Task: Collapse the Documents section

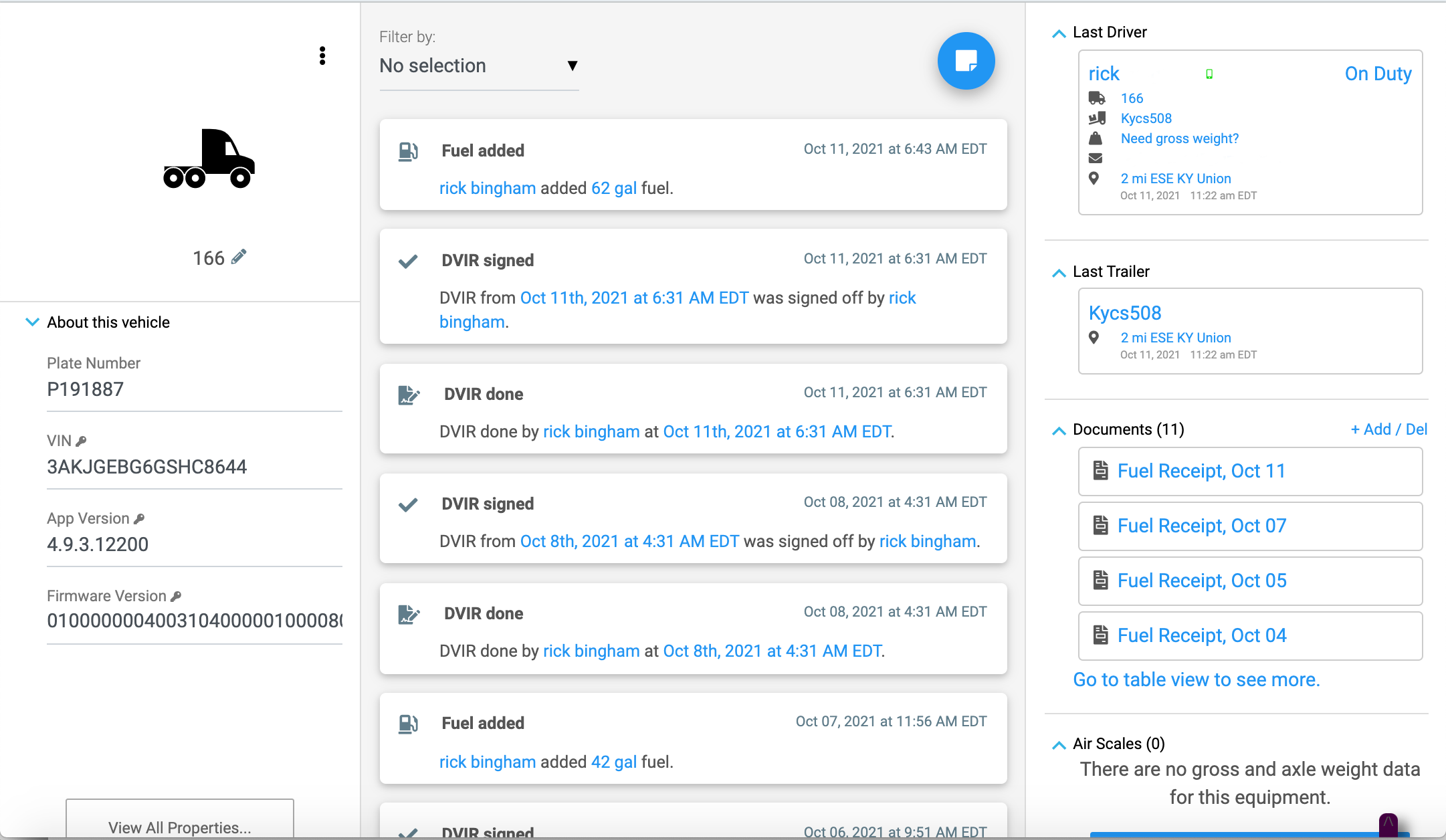Action: (1059, 431)
